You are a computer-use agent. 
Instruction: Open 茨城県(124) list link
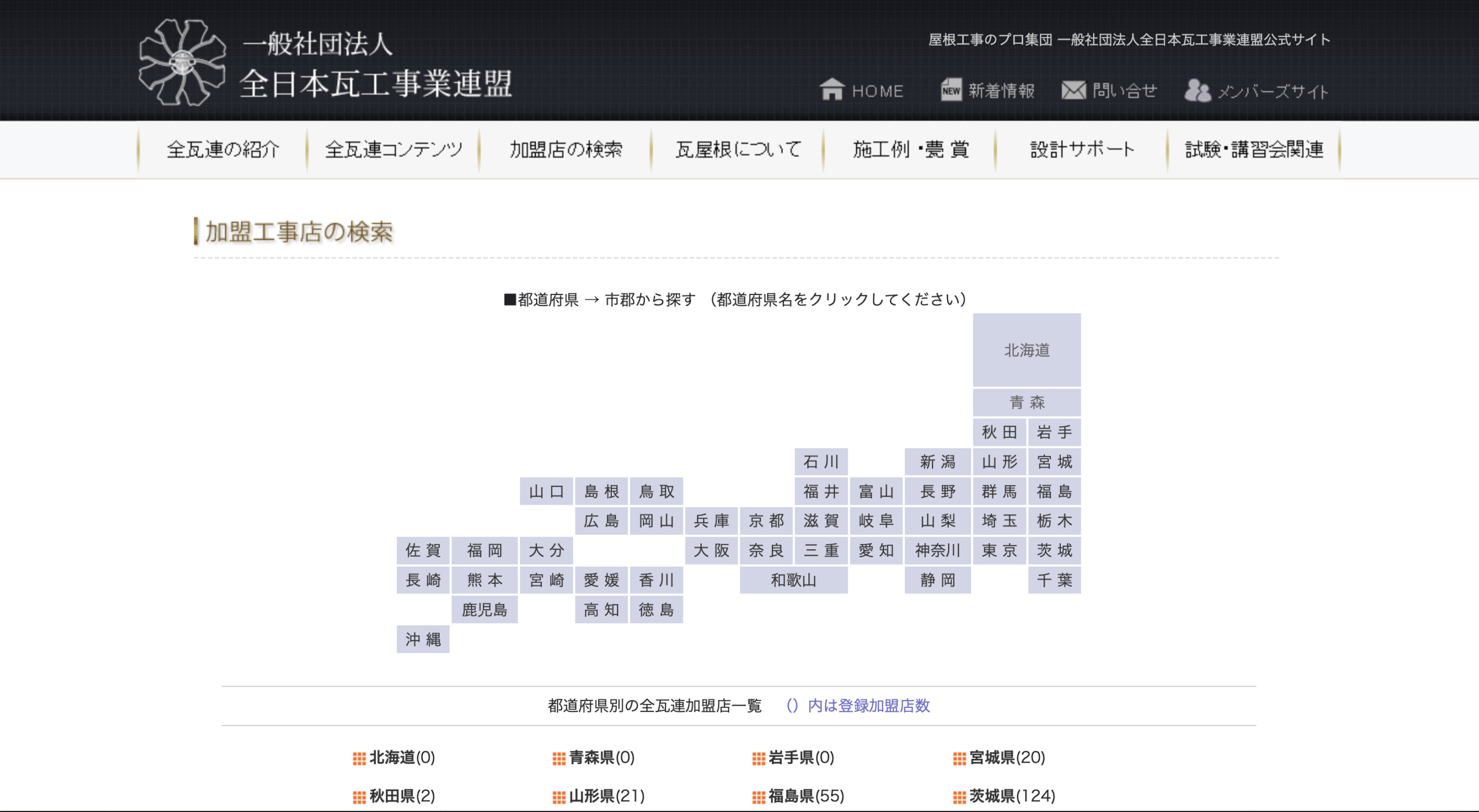(1012, 796)
